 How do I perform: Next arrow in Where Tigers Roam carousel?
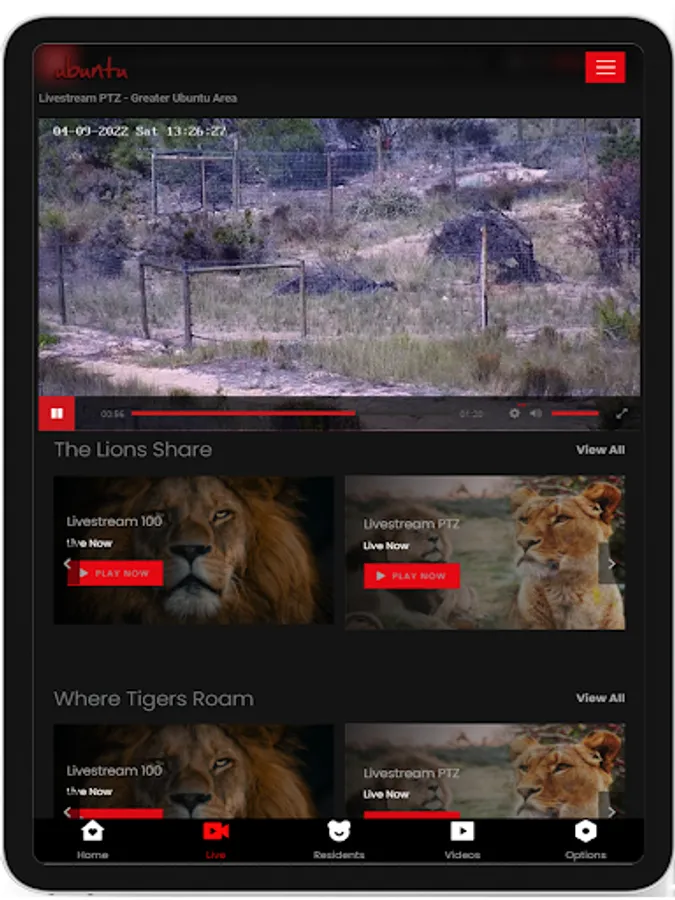(x=611, y=810)
